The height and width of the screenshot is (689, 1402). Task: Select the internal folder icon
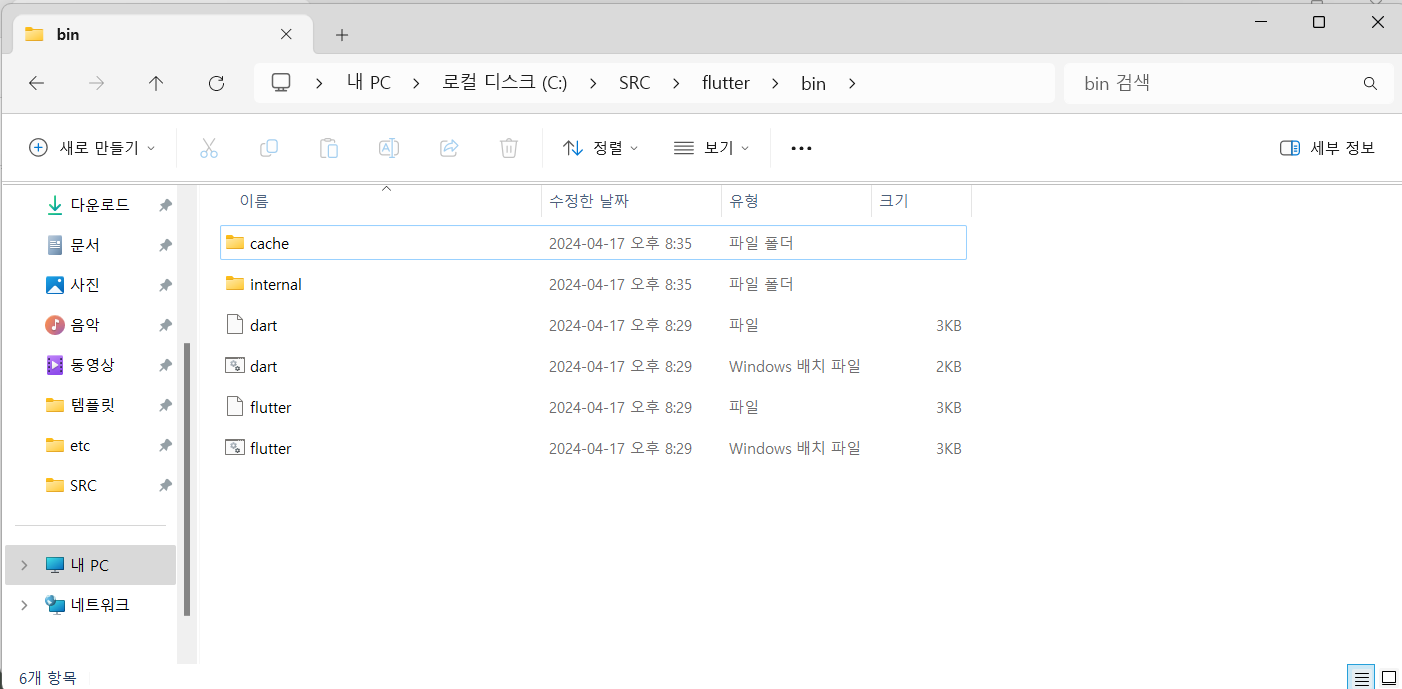[x=235, y=284]
